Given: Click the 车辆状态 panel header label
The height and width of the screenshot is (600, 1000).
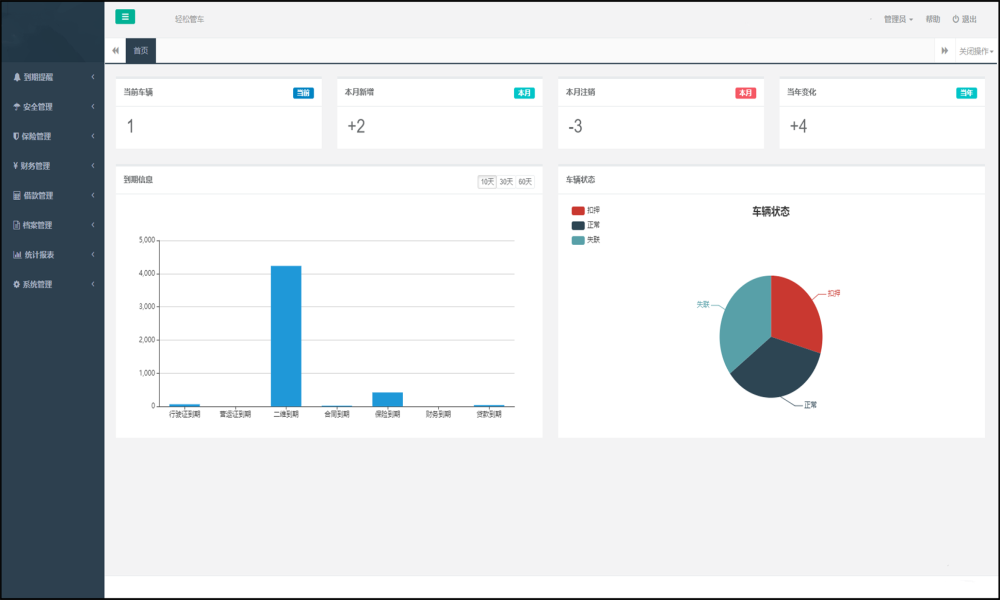Looking at the screenshot, I should 580,180.
